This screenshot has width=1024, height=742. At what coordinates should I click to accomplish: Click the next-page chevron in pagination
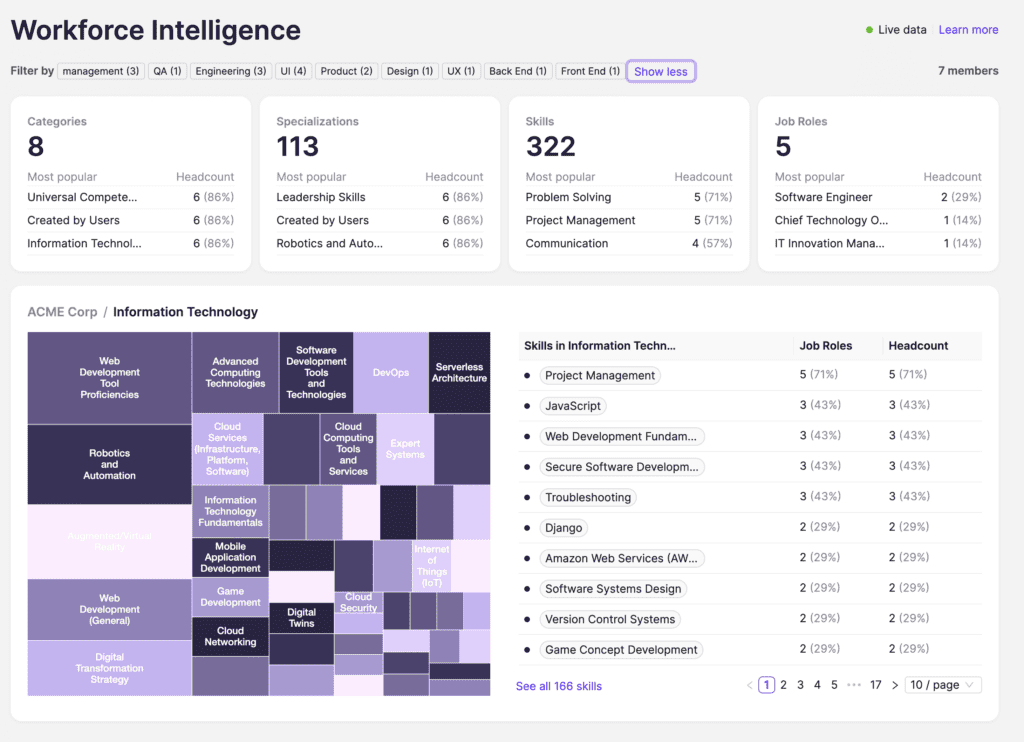895,684
